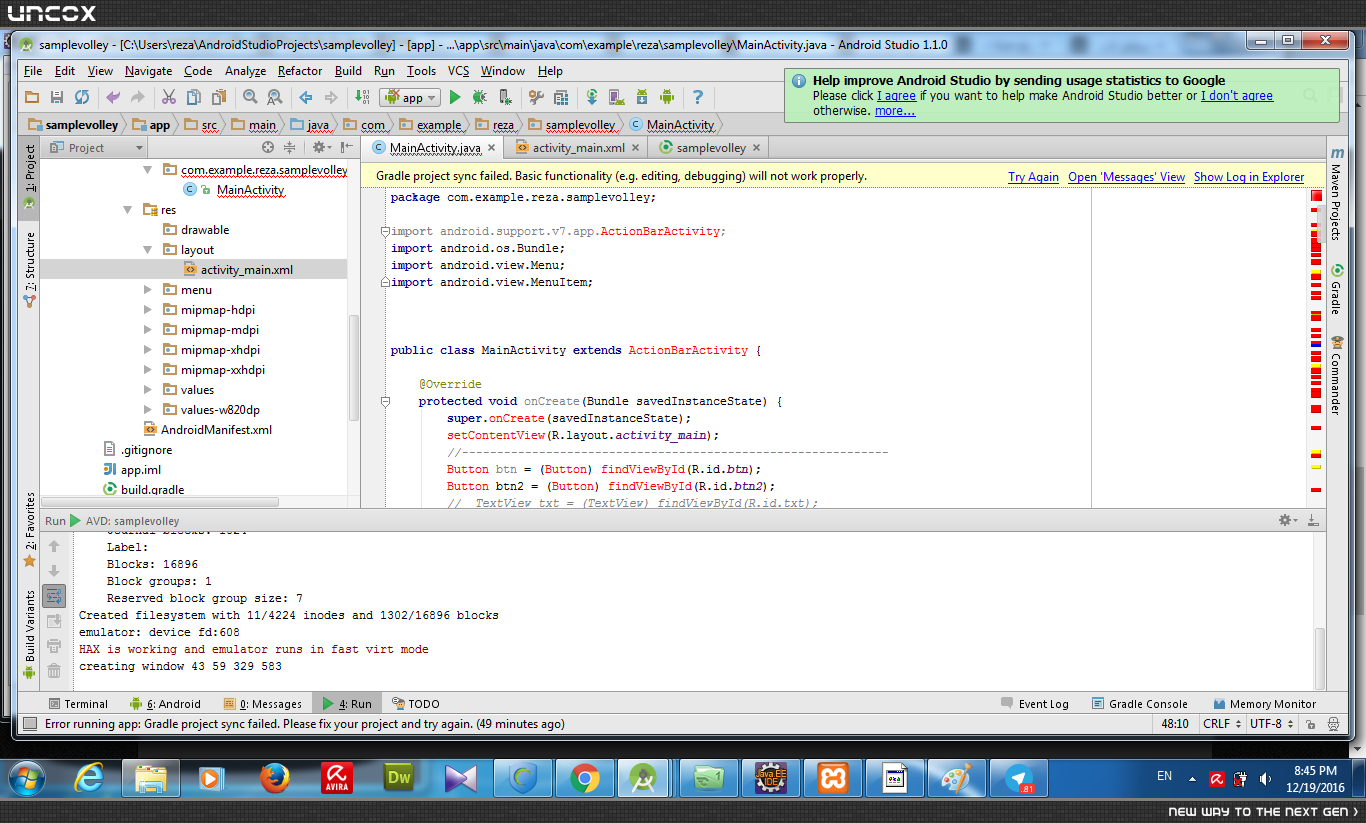This screenshot has width=1366, height=823.
Task: Click Open 'Messages' View link
Action: click(1126, 177)
